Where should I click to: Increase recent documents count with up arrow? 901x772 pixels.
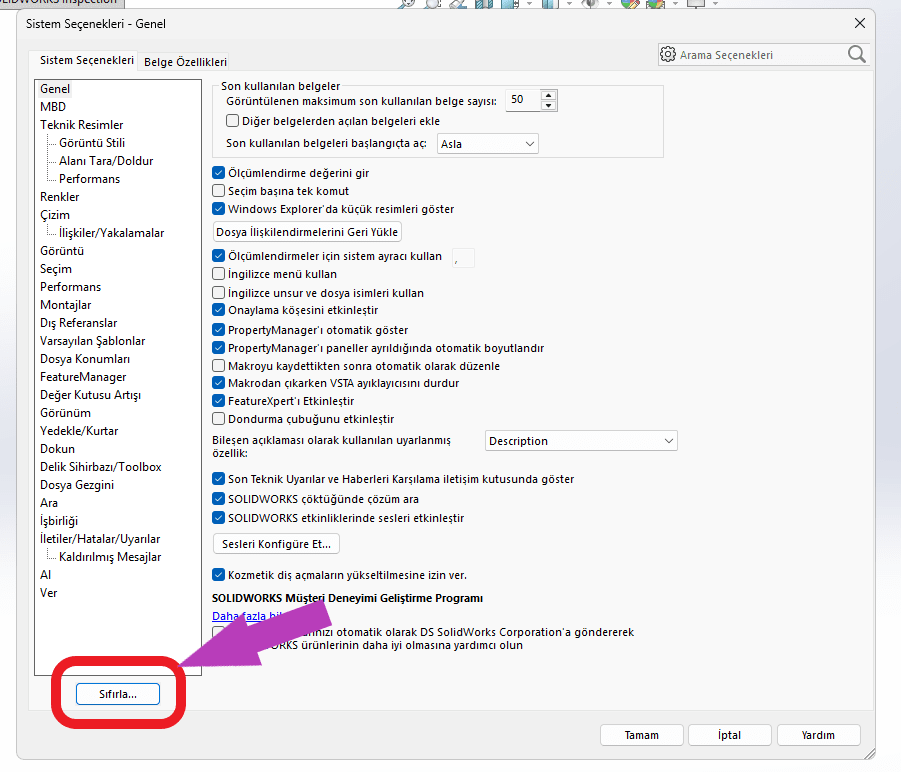(x=548, y=95)
